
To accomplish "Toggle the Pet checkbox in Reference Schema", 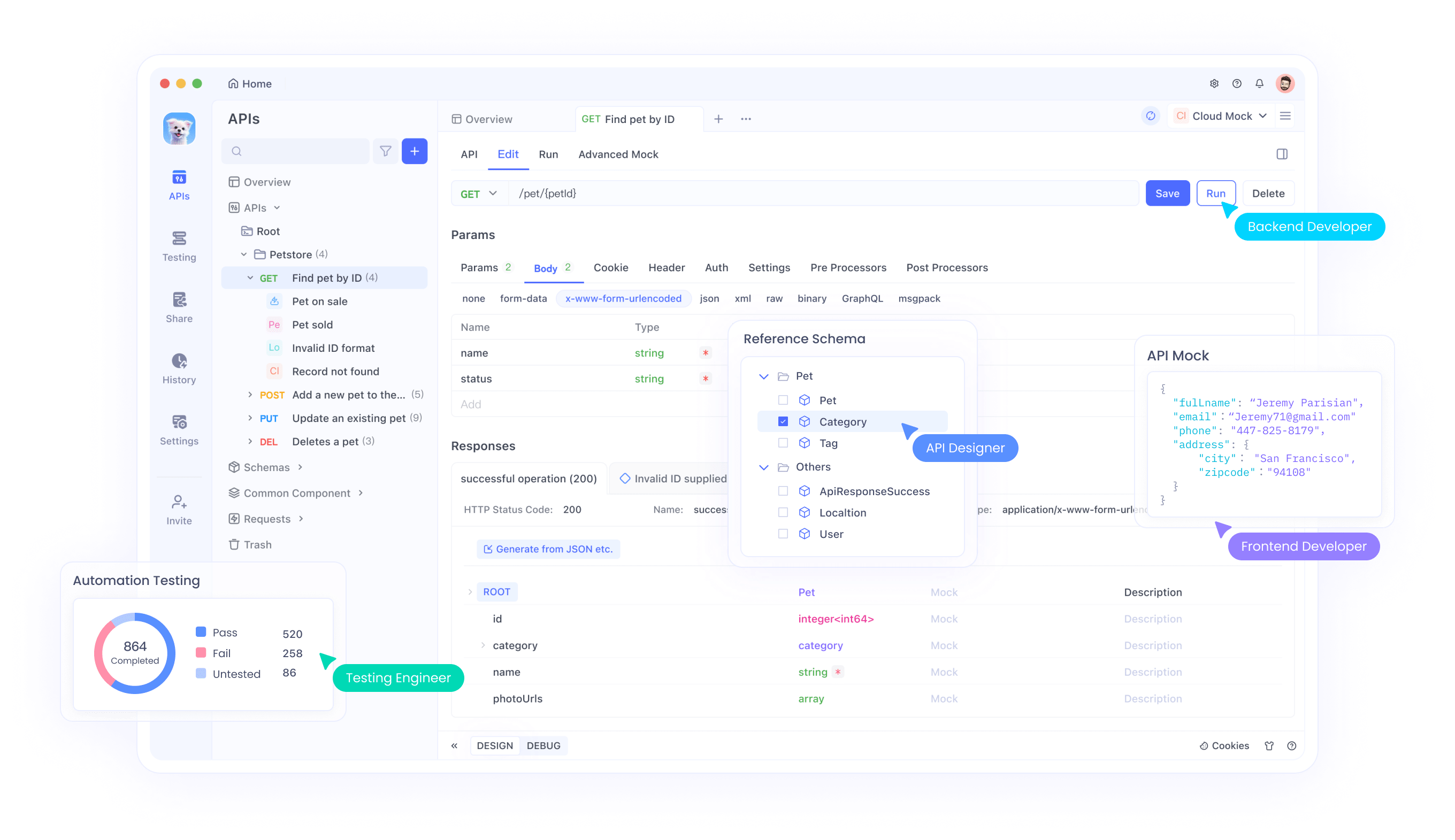I will 783,400.
